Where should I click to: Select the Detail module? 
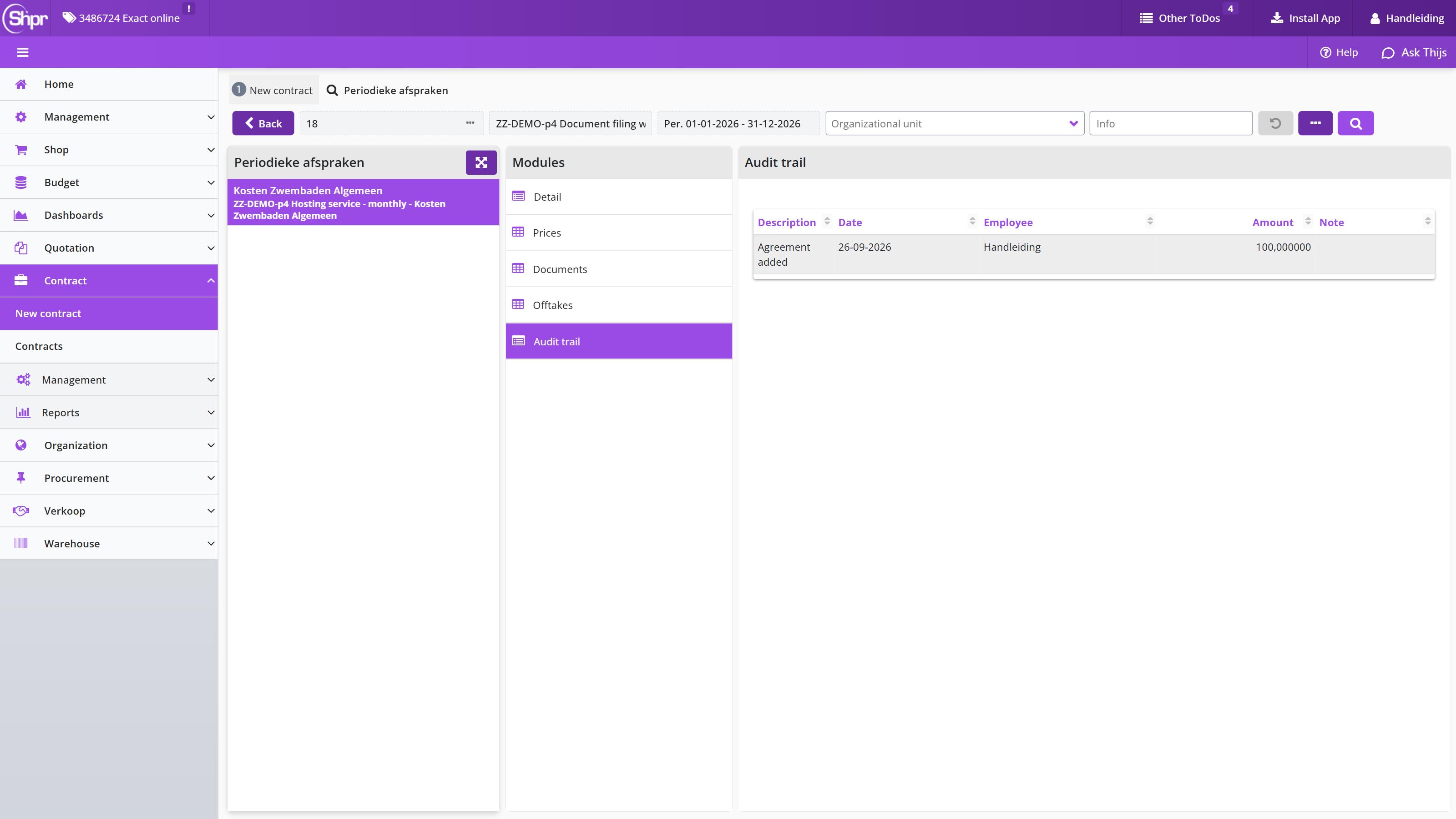click(x=619, y=197)
